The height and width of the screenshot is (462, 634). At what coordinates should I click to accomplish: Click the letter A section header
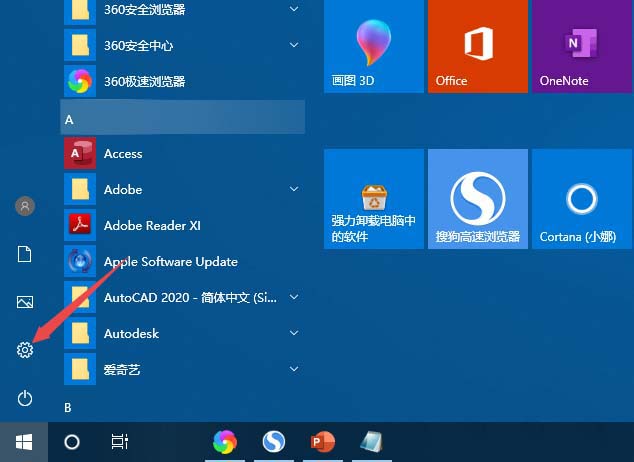click(182, 117)
